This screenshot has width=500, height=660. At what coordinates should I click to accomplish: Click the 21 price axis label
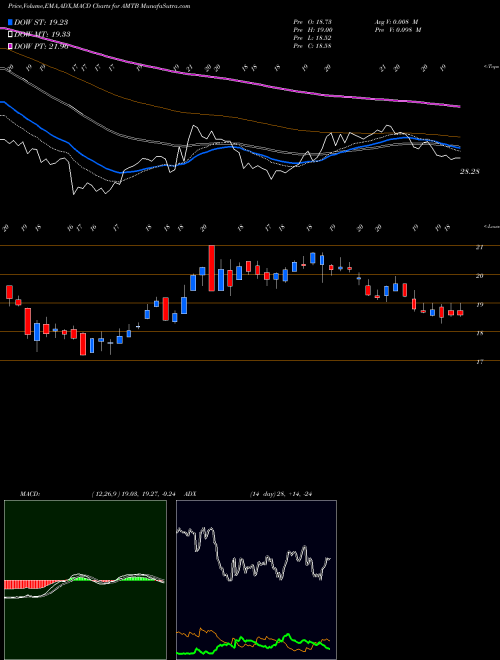pos(479,247)
